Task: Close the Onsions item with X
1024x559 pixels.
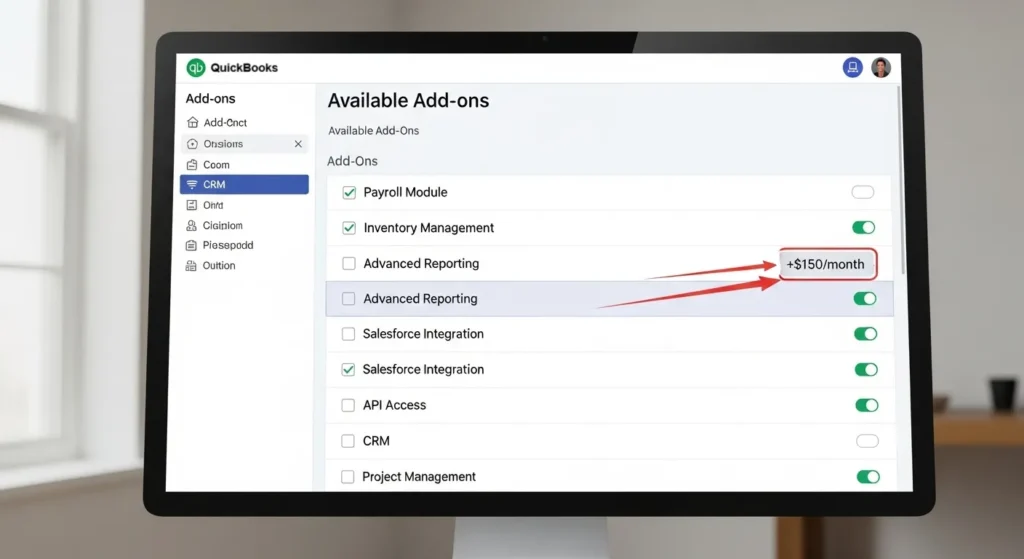Action: [298, 144]
